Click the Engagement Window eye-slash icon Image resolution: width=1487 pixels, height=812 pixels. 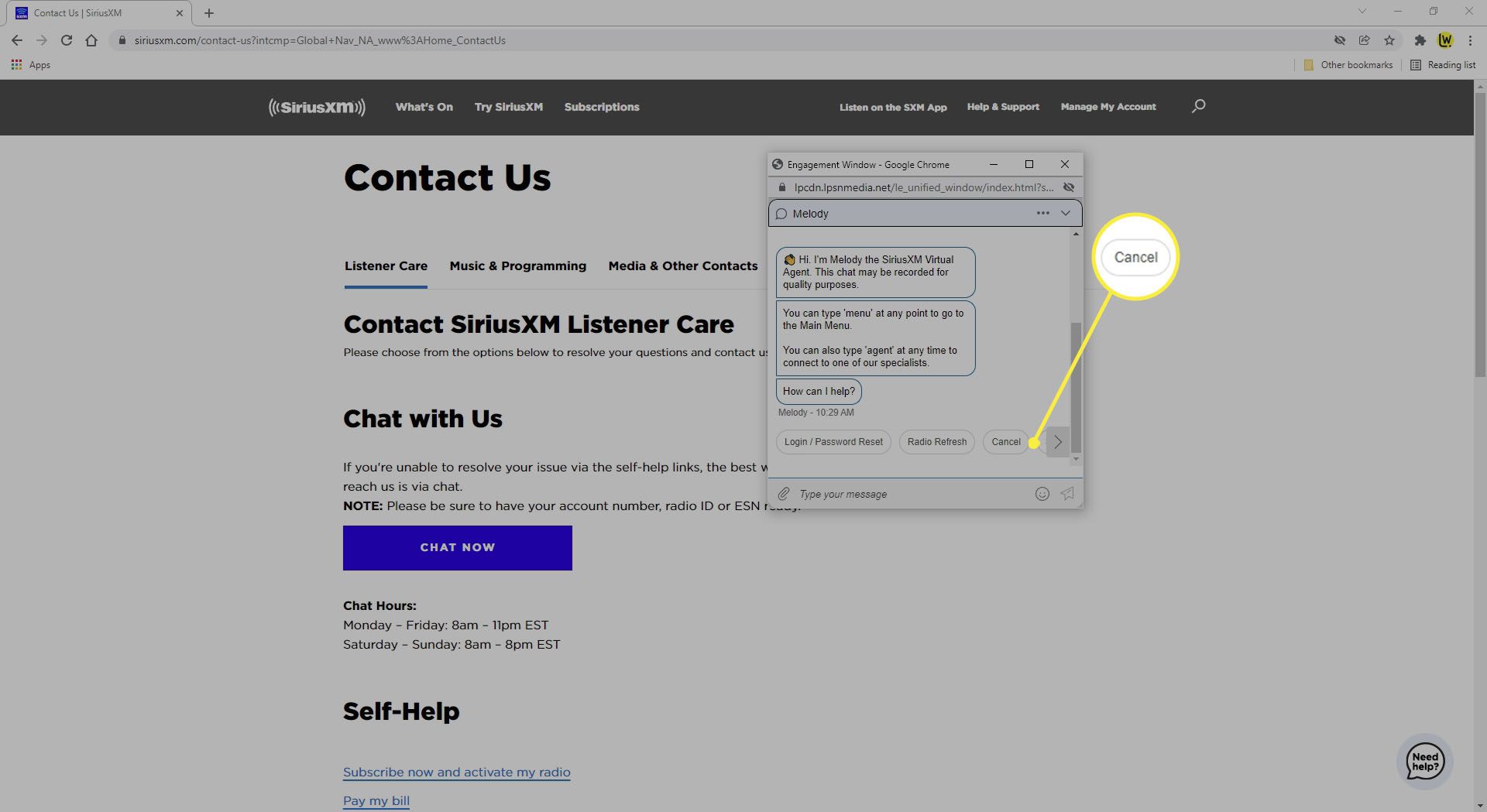tap(1069, 187)
